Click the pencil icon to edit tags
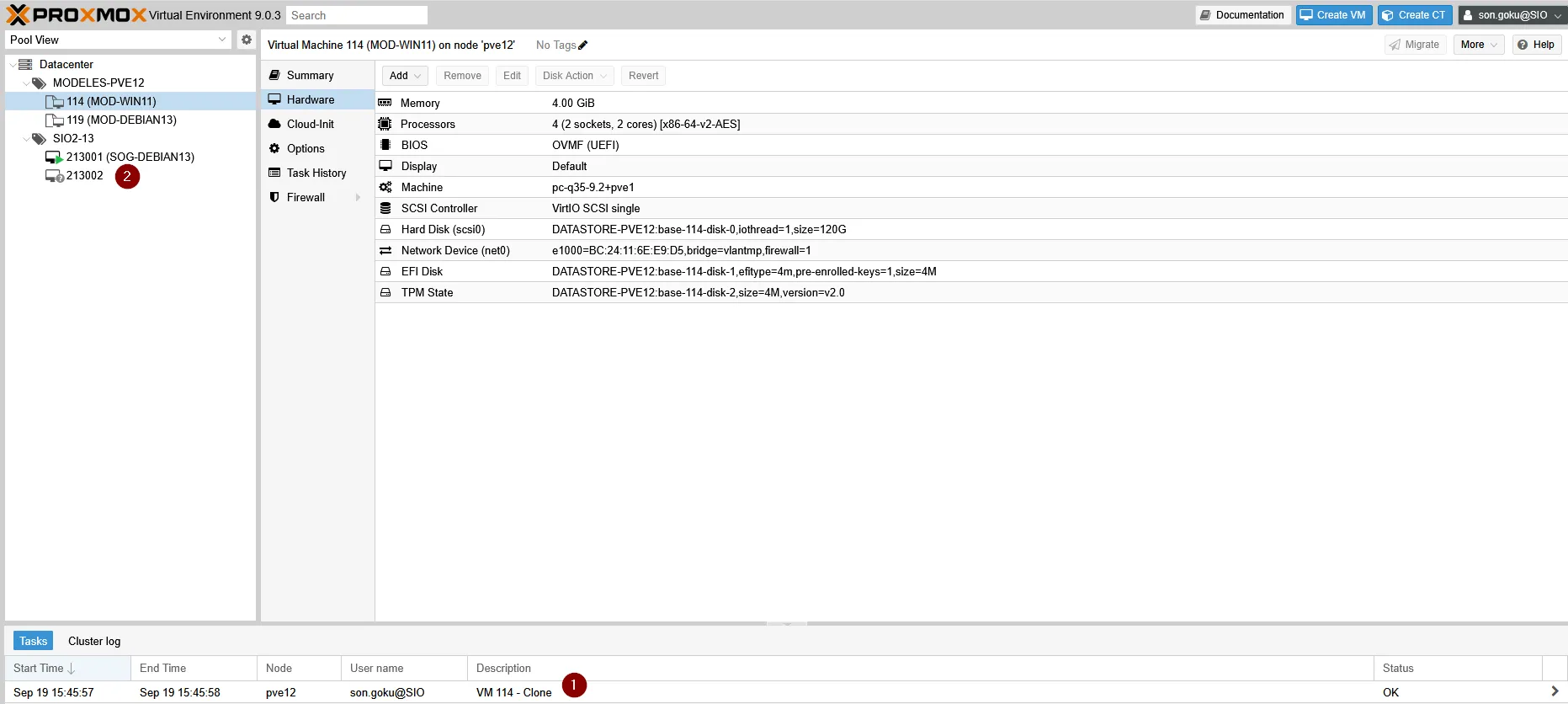The image size is (1568, 704). [583, 45]
